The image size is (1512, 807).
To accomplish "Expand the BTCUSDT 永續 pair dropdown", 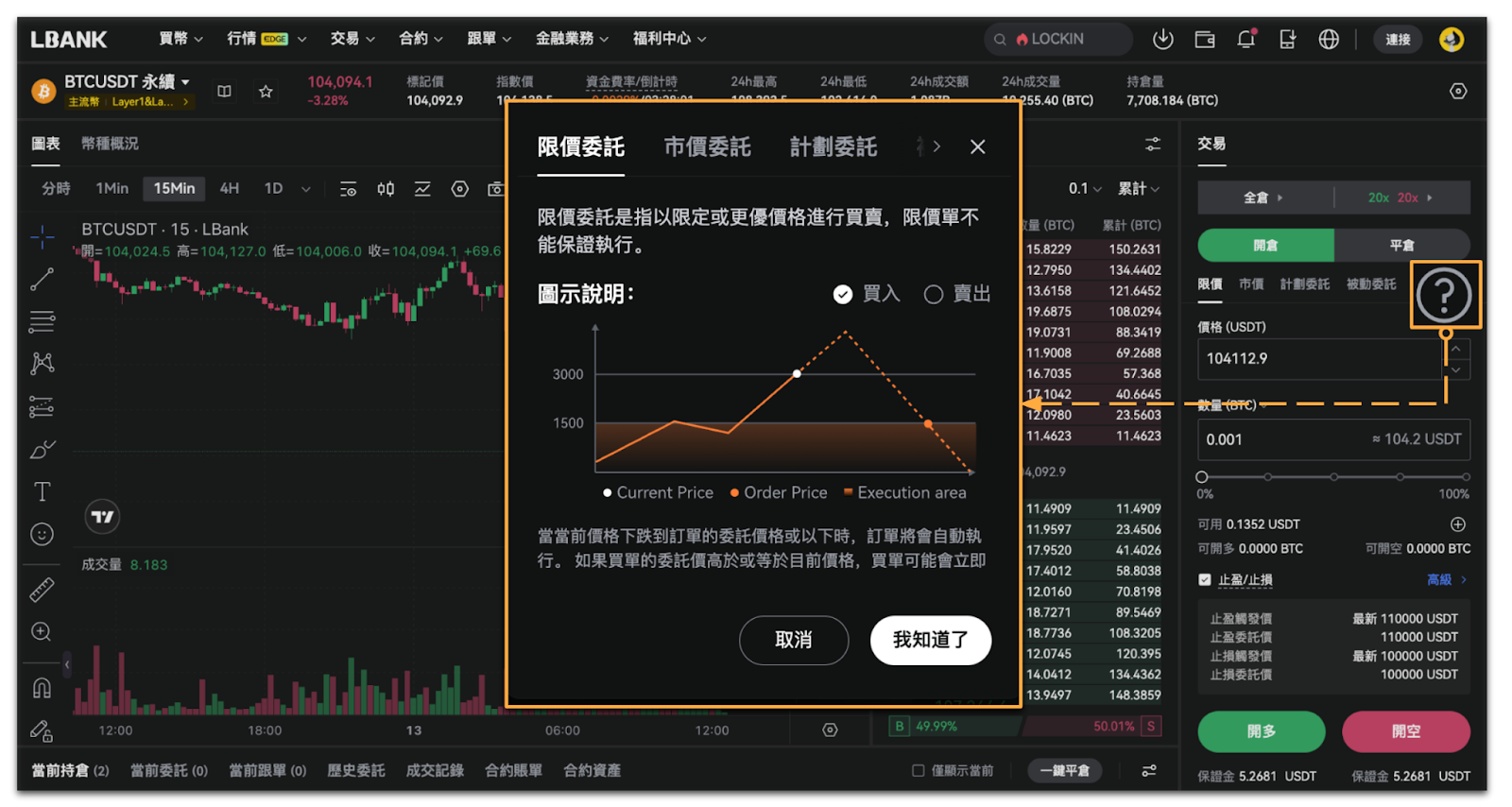I will [x=185, y=82].
